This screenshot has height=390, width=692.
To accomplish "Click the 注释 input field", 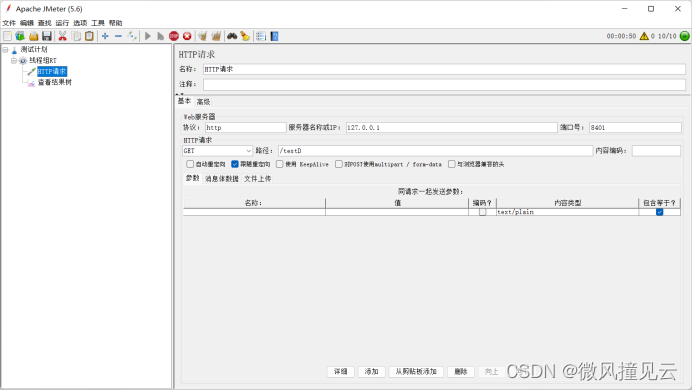I will pos(444,84).
